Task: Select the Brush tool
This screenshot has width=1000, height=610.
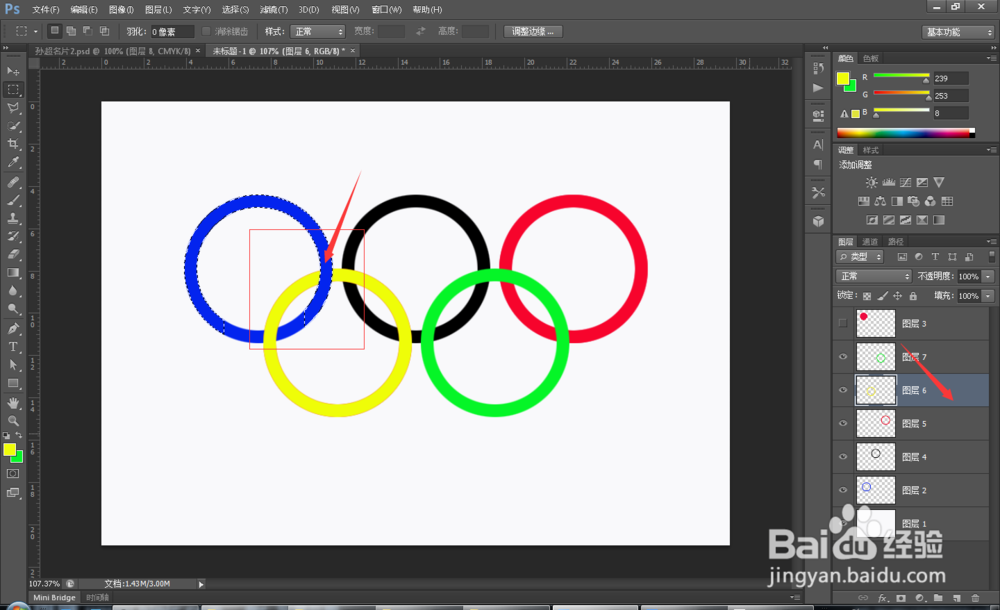Action: tap(13, 200)
